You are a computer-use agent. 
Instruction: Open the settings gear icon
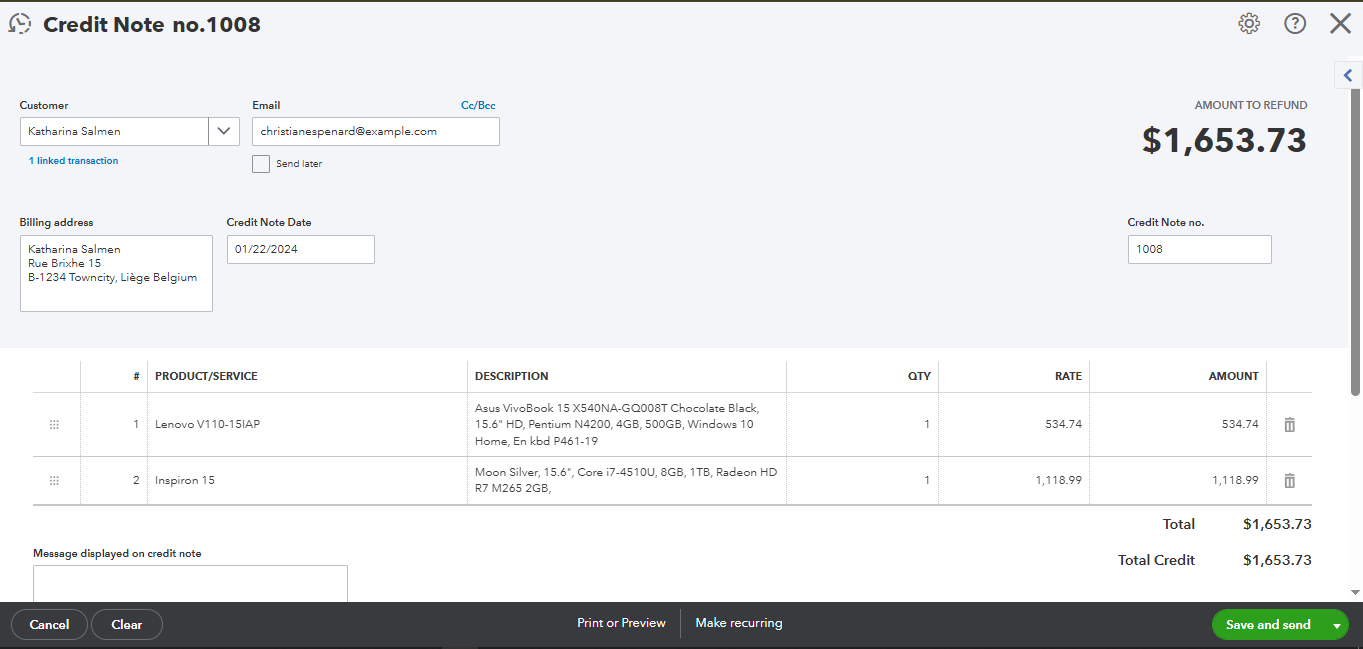tap(1249, 24)
